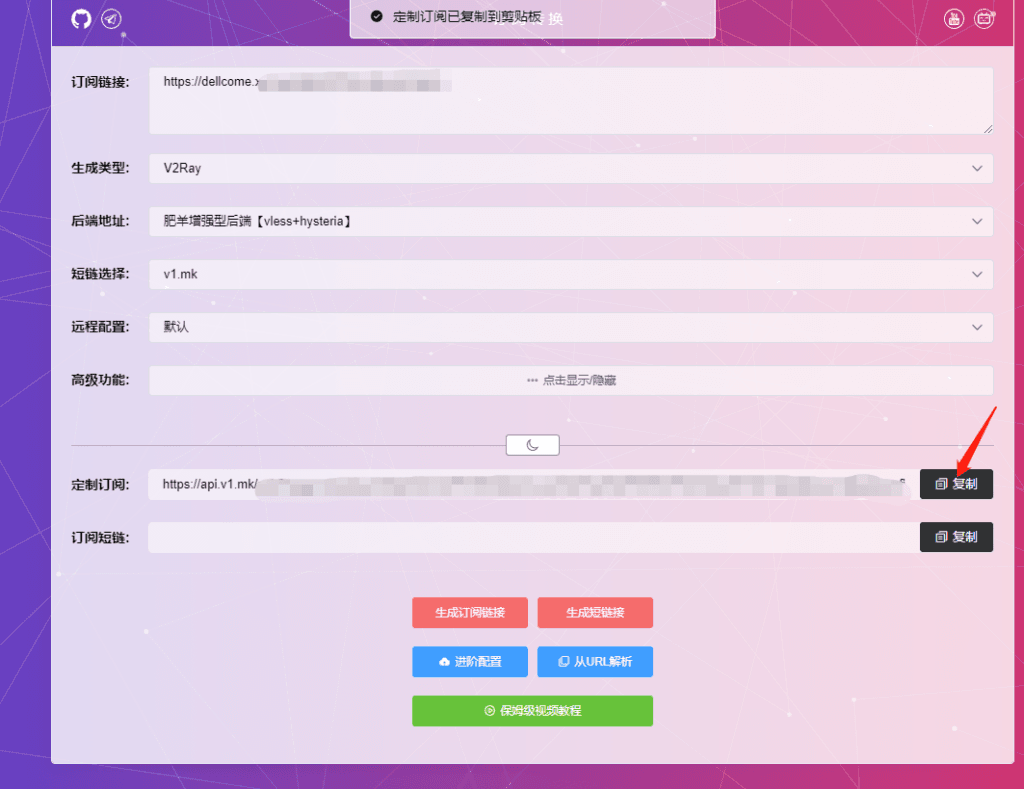
Task: Click the 生成订阅链接 button
Action: click(x=469, y=613)
